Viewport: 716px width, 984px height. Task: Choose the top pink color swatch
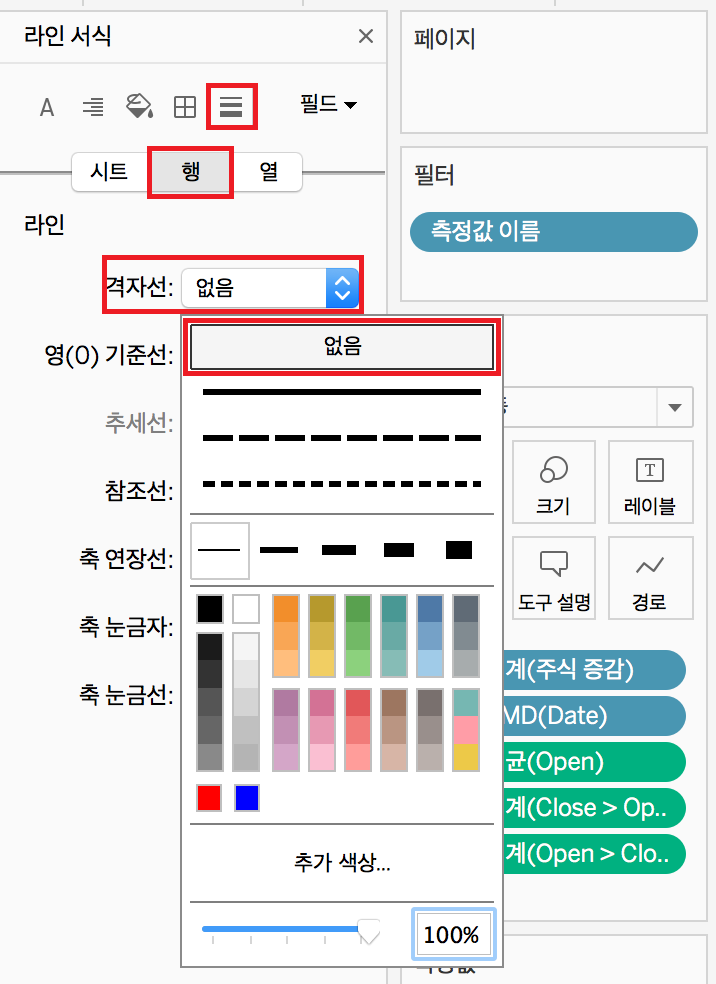pyautogui.click(x=322, y=702)
